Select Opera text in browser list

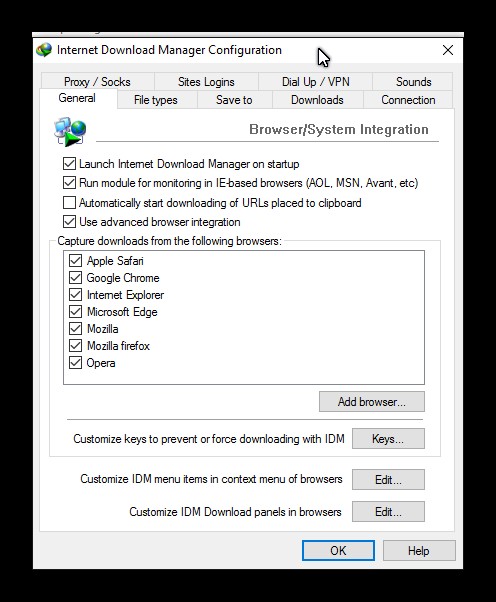point(101,363)
